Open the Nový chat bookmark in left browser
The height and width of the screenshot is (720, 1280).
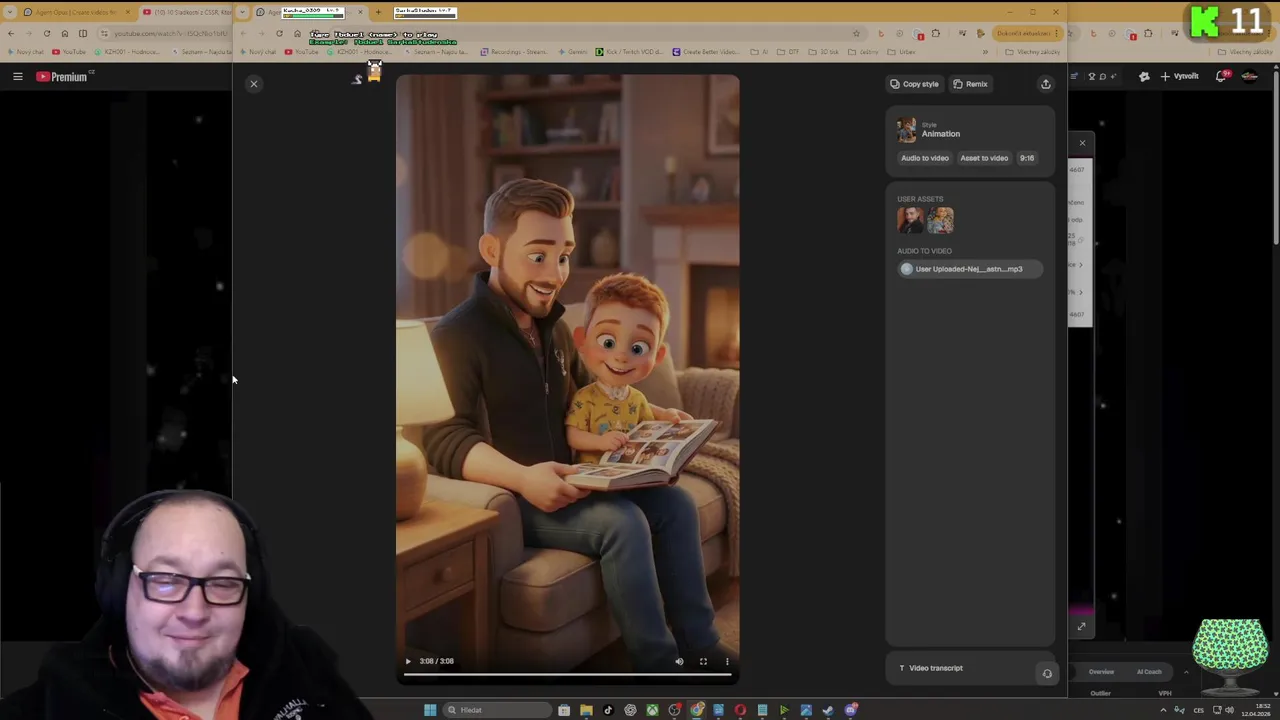click(25, 52)
